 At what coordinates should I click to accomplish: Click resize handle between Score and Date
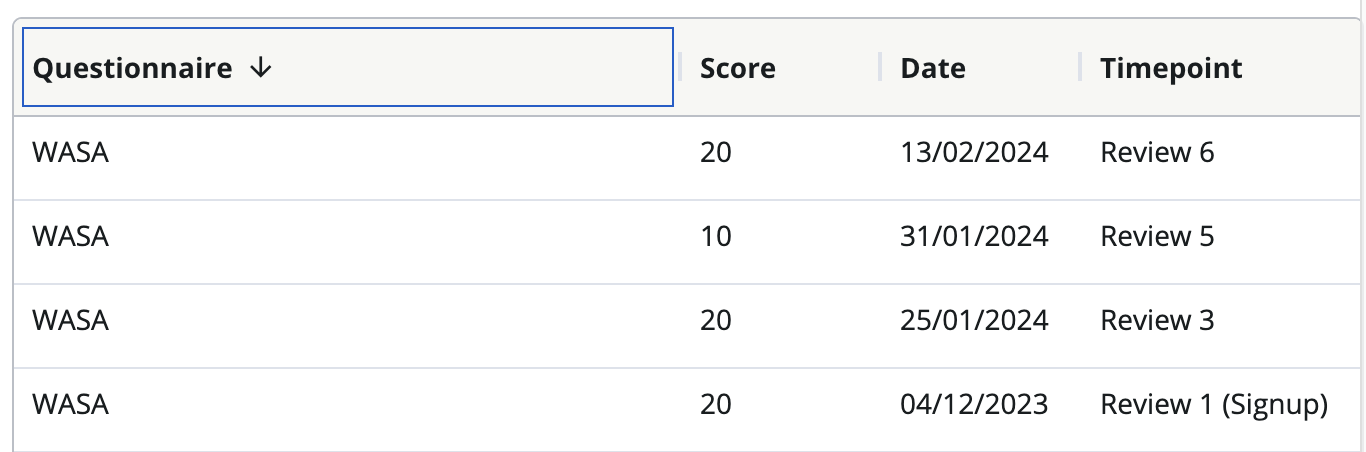(x=880, y=67)
